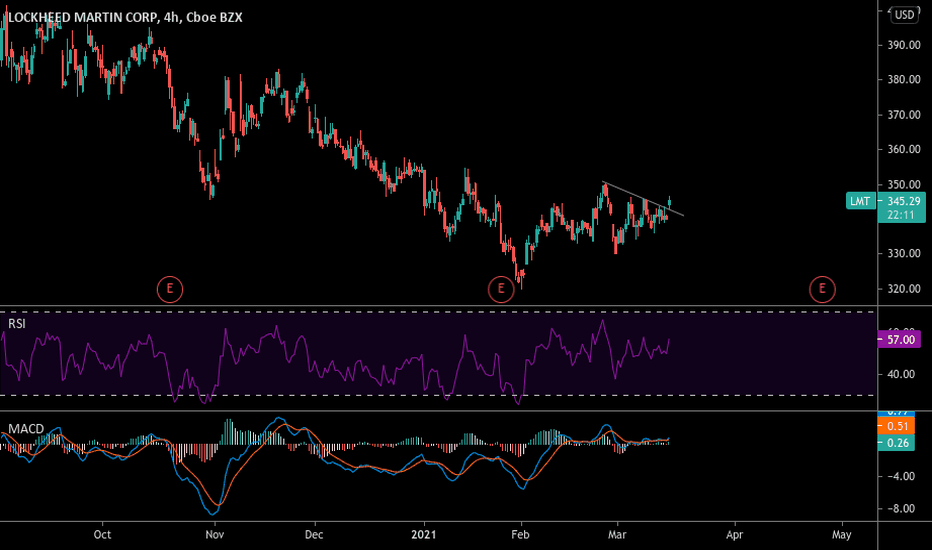Click the RSI value 57.00 label
Image resolution: width=932 pixels, height=550 pixels.
pyautogui.click(x=900, y=340)
